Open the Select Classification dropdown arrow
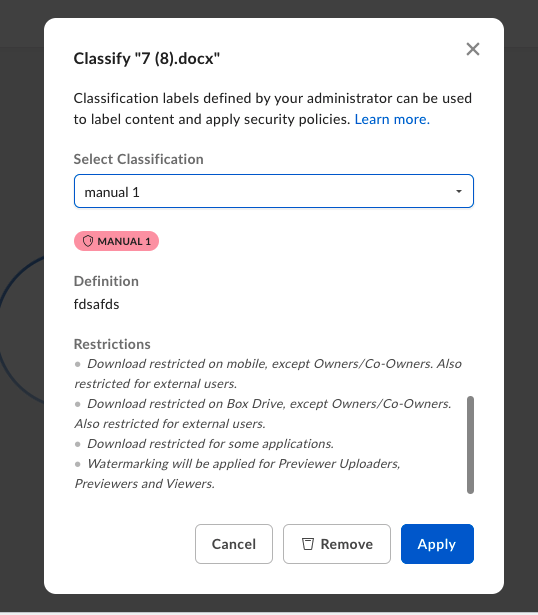This screenshot has height=615, width=538. [x=458, y=191]
